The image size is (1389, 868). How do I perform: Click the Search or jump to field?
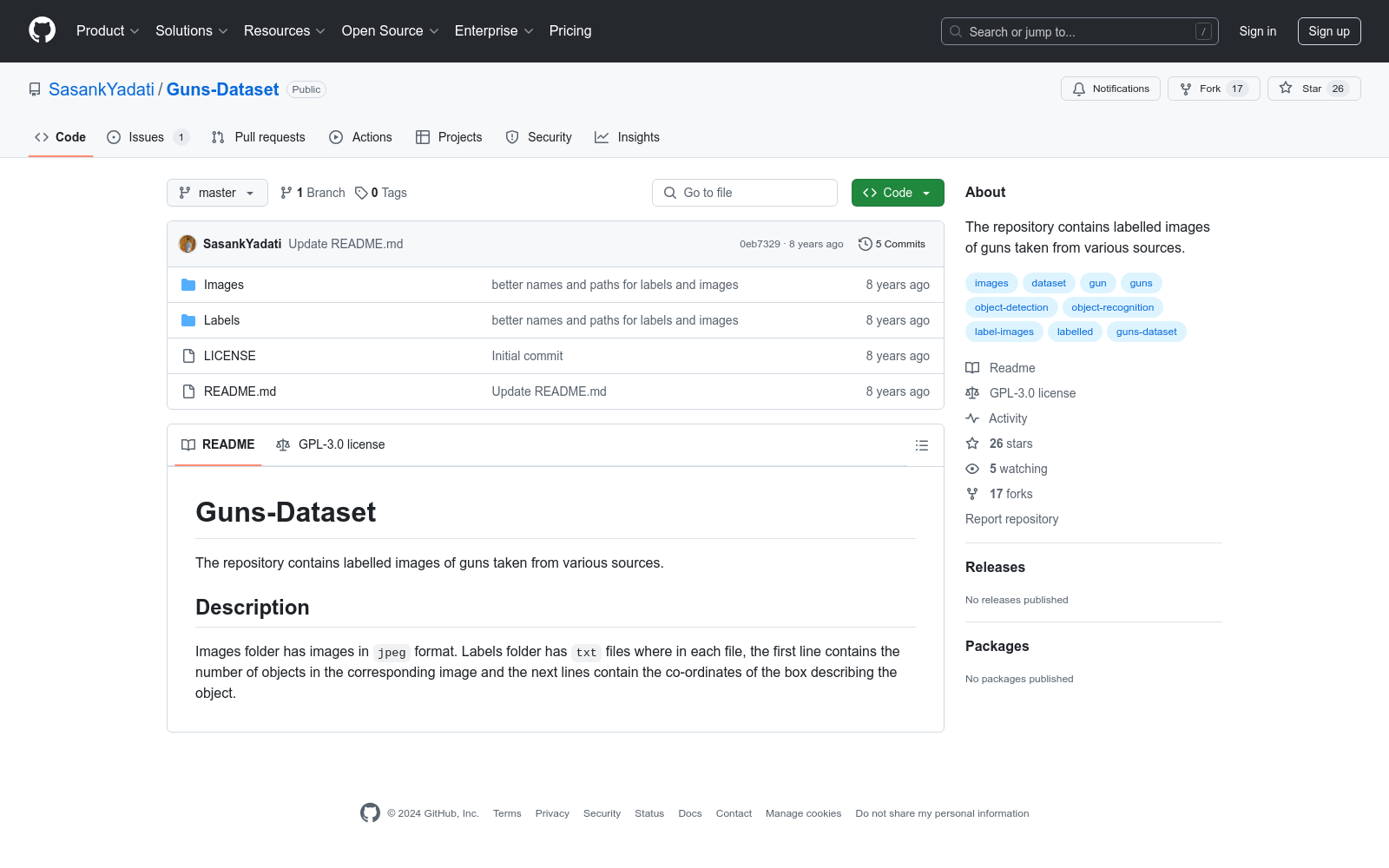pyautogui.click(x=1080, y=31)
